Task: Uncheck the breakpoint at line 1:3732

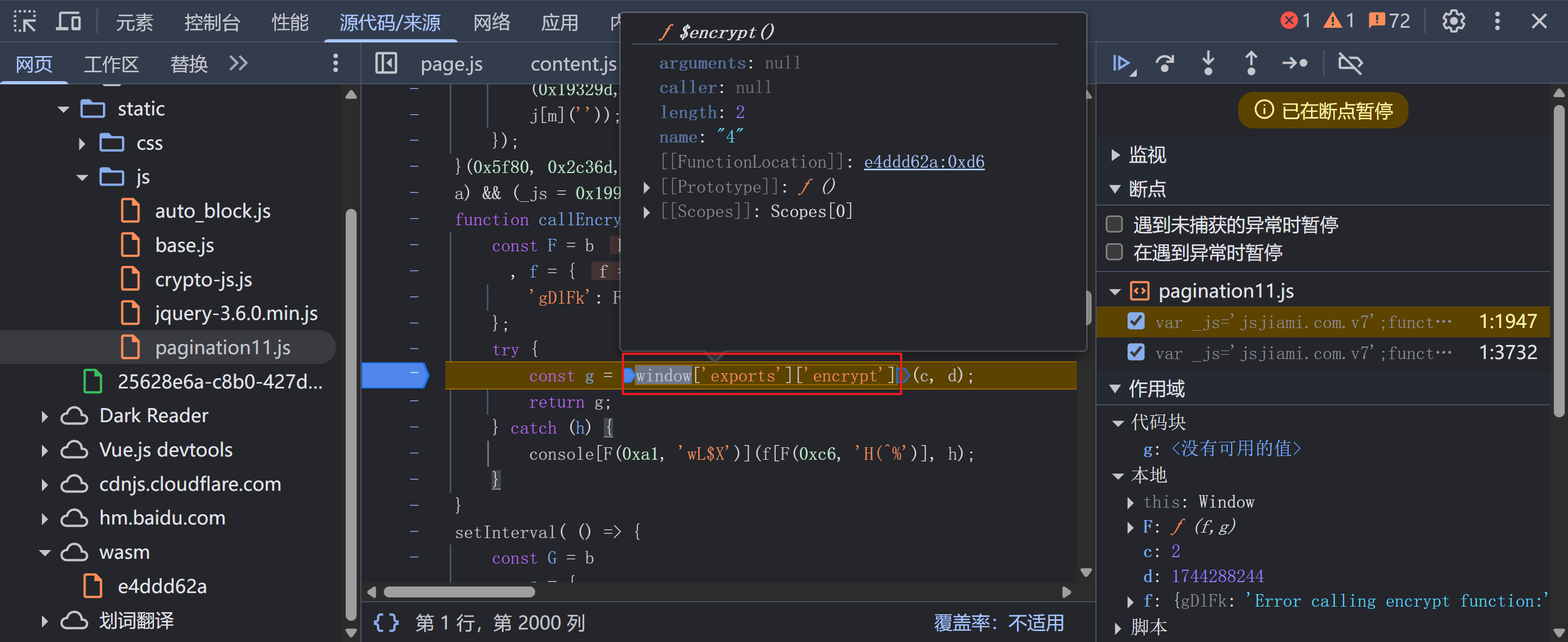Action: 1135,353
